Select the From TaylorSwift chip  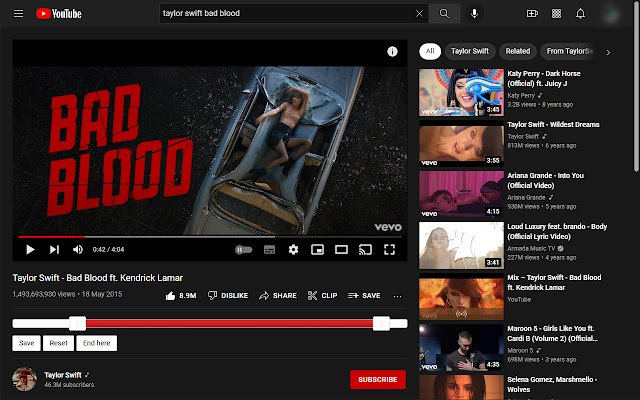(569, 51)
